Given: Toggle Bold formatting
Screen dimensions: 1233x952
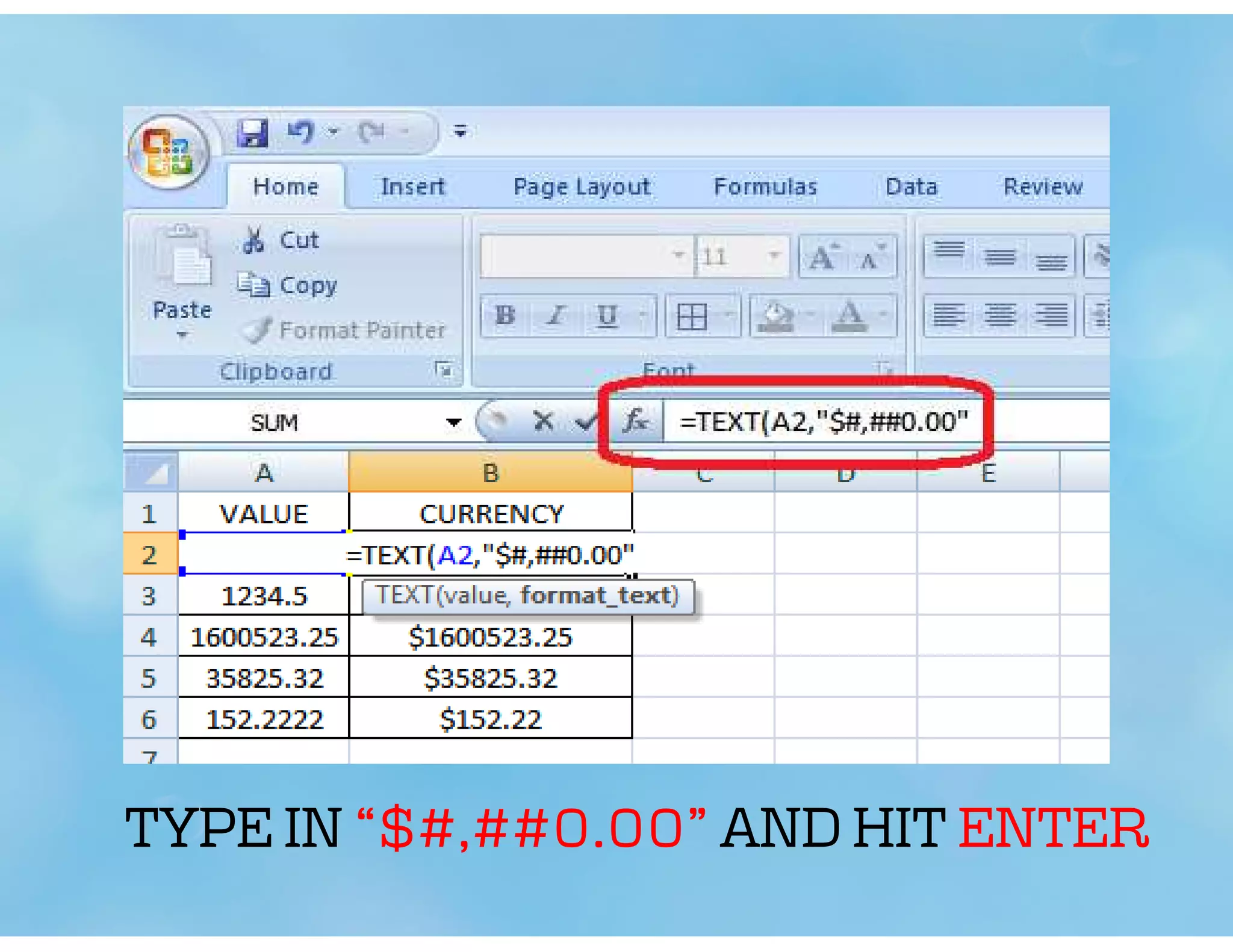Looking at the screenshot, I should point(505,315).
